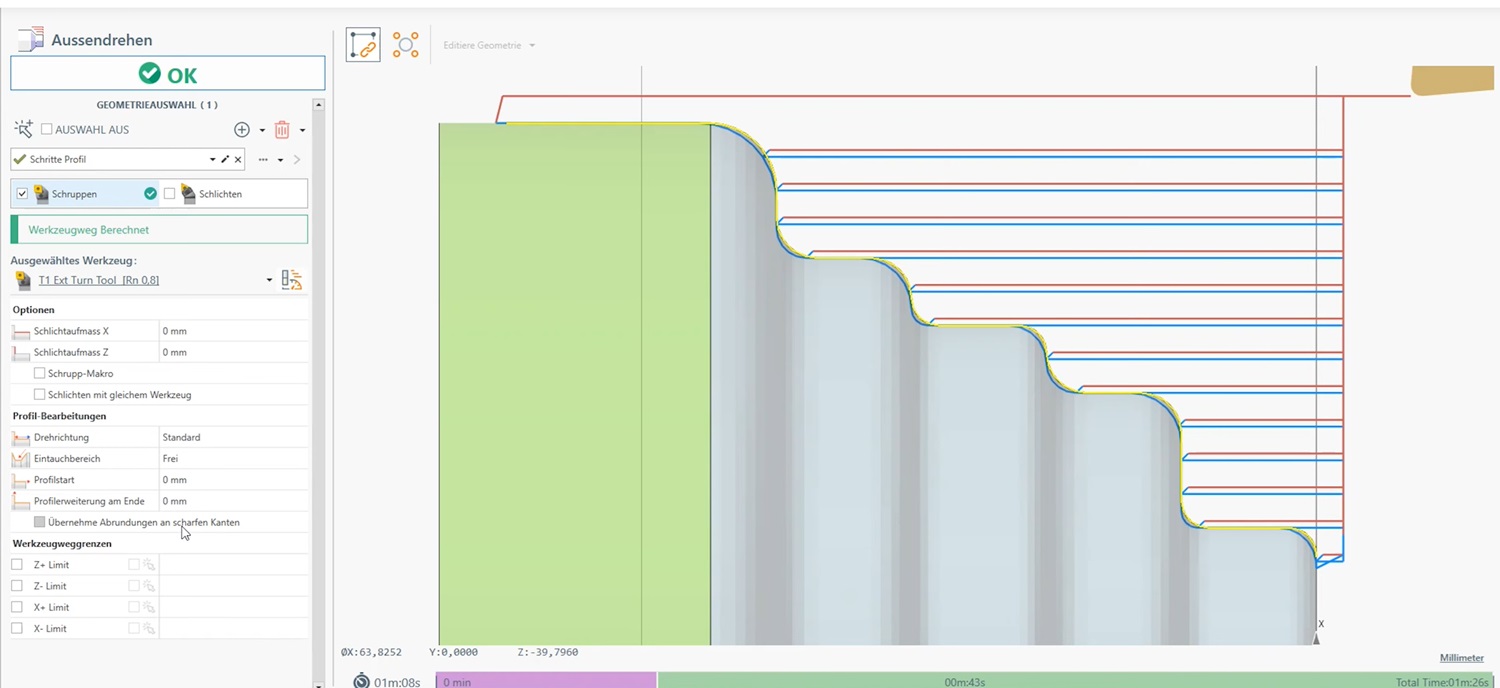The image size is (1500, 688).
Task: Select the Schruppen operation tab
Action: point(76,194)
